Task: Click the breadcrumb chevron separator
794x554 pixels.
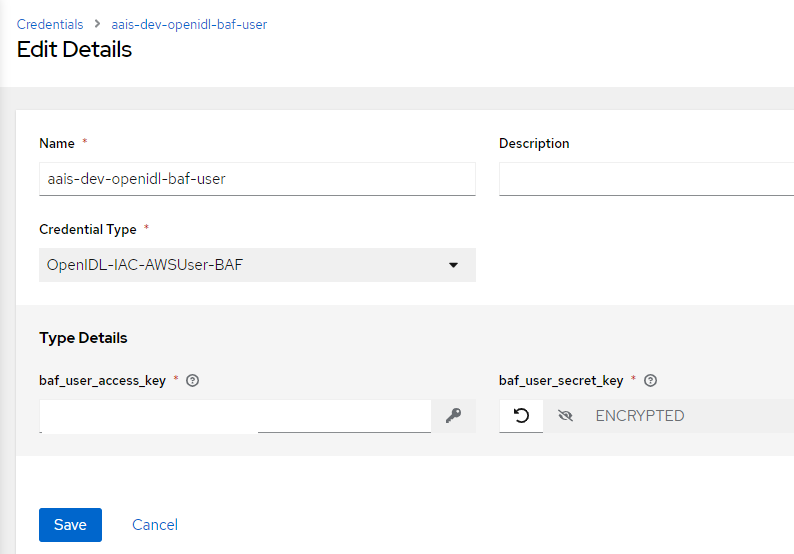Action: tap(97, 24)
